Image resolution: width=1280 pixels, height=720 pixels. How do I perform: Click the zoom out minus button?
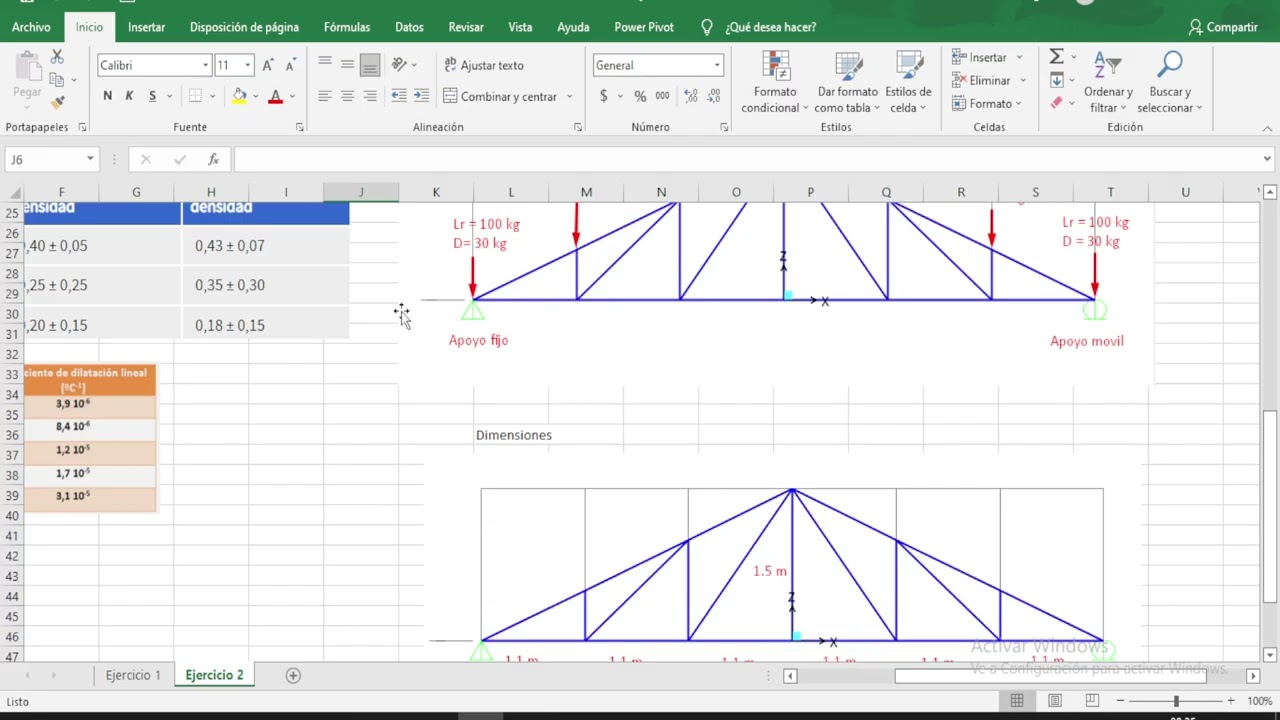click(x=1120, y=701)
